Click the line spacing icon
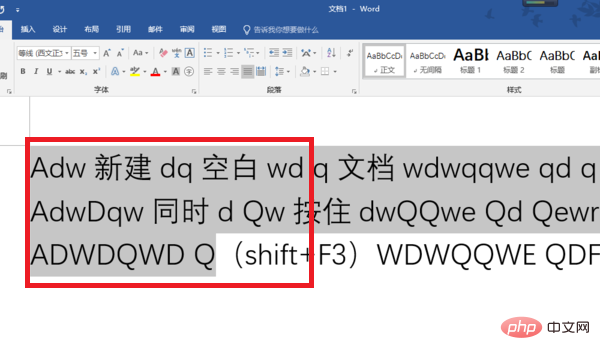Image resolution: width=600 pixels, height=360 pixels. (280, 71)
